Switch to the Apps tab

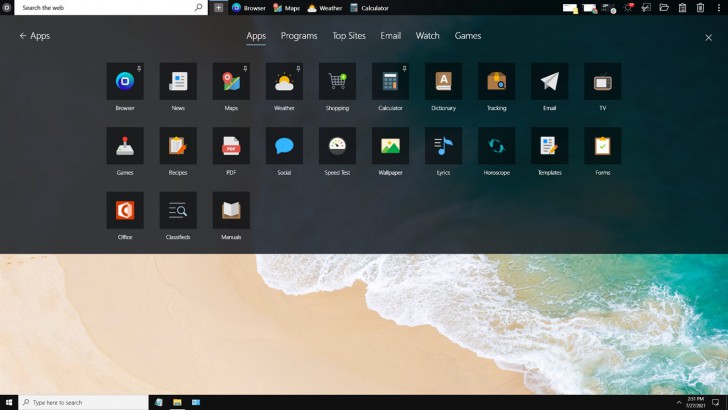tap(256, 36)
